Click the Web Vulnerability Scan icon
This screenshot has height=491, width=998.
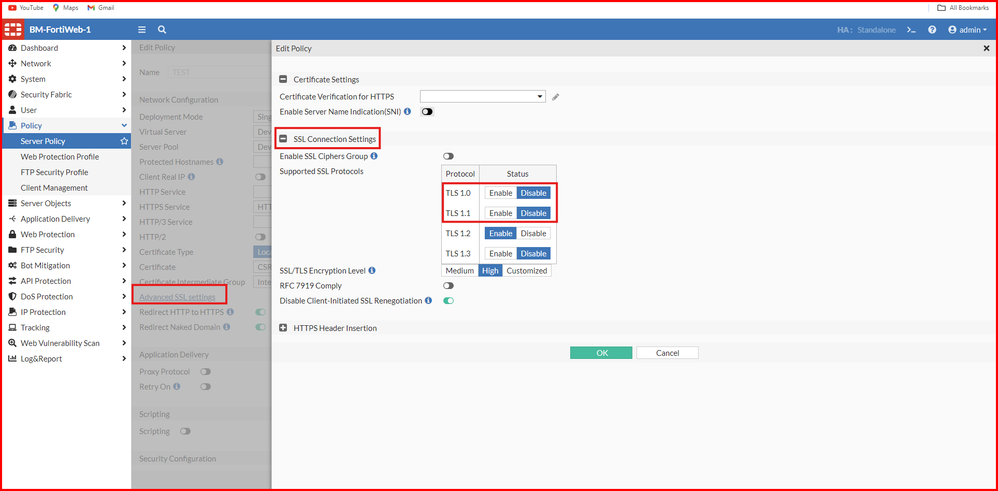point(12,343)
